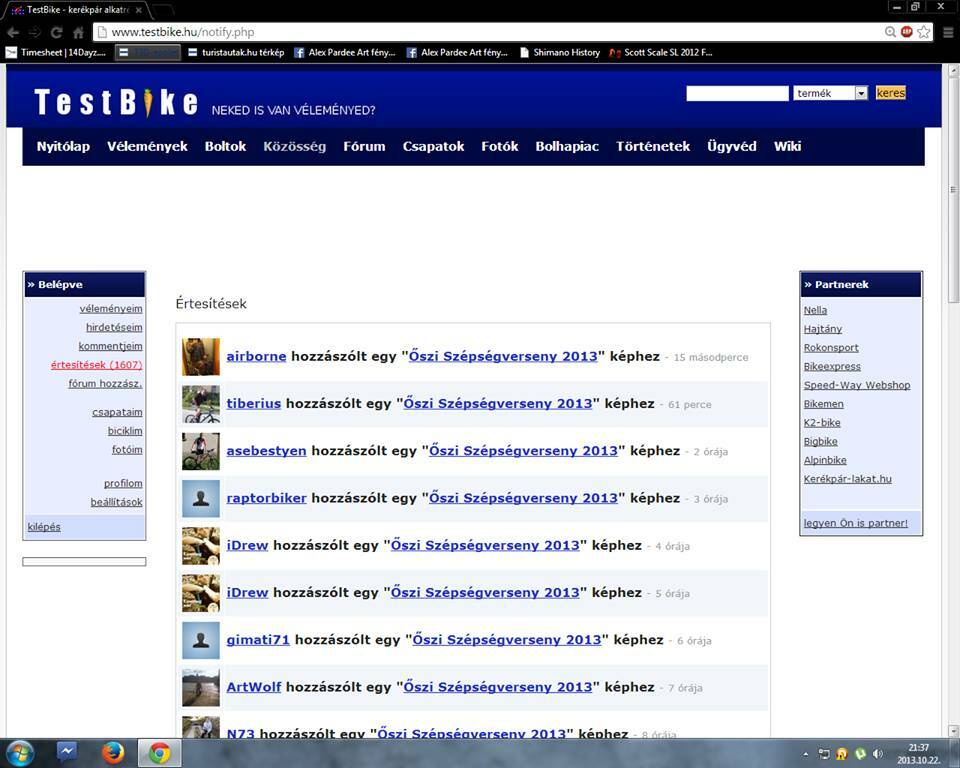The width and height of the screenshot is (960, 768).
Task: Open the 'Scott Scale SL 2012' bookmark
Action: coord(661,52)
